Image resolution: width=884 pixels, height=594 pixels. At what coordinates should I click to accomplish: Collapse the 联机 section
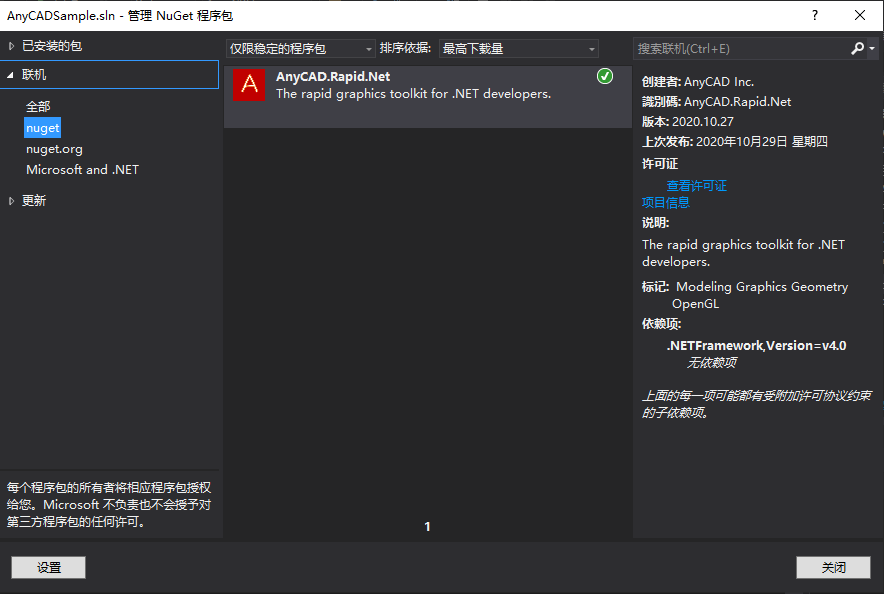pos(12,75)
